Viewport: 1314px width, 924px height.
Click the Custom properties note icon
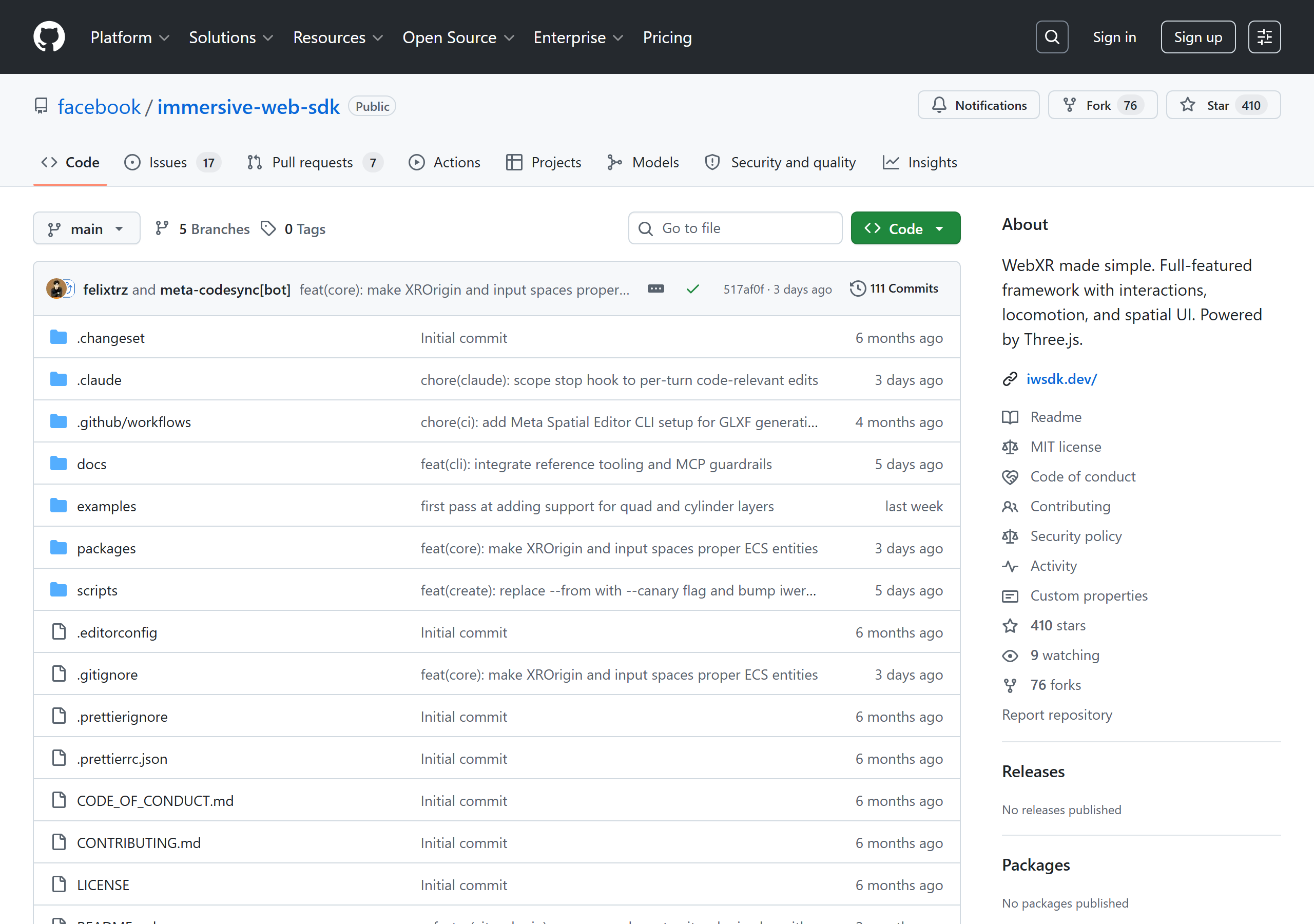[x=1010, y=595]
